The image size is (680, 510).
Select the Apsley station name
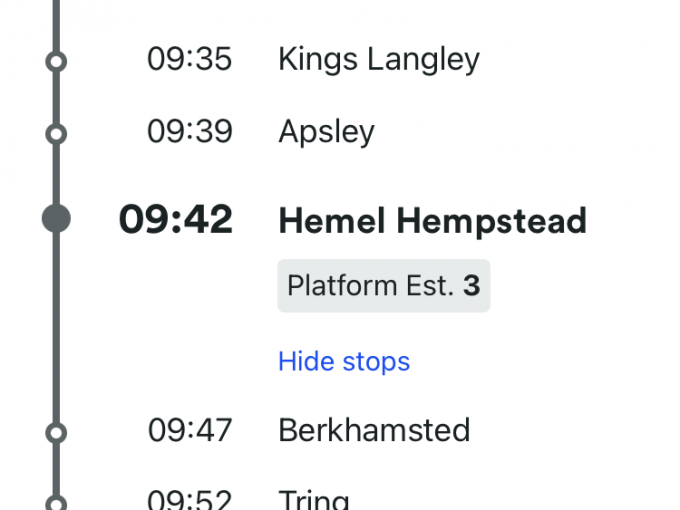(327, 131)
